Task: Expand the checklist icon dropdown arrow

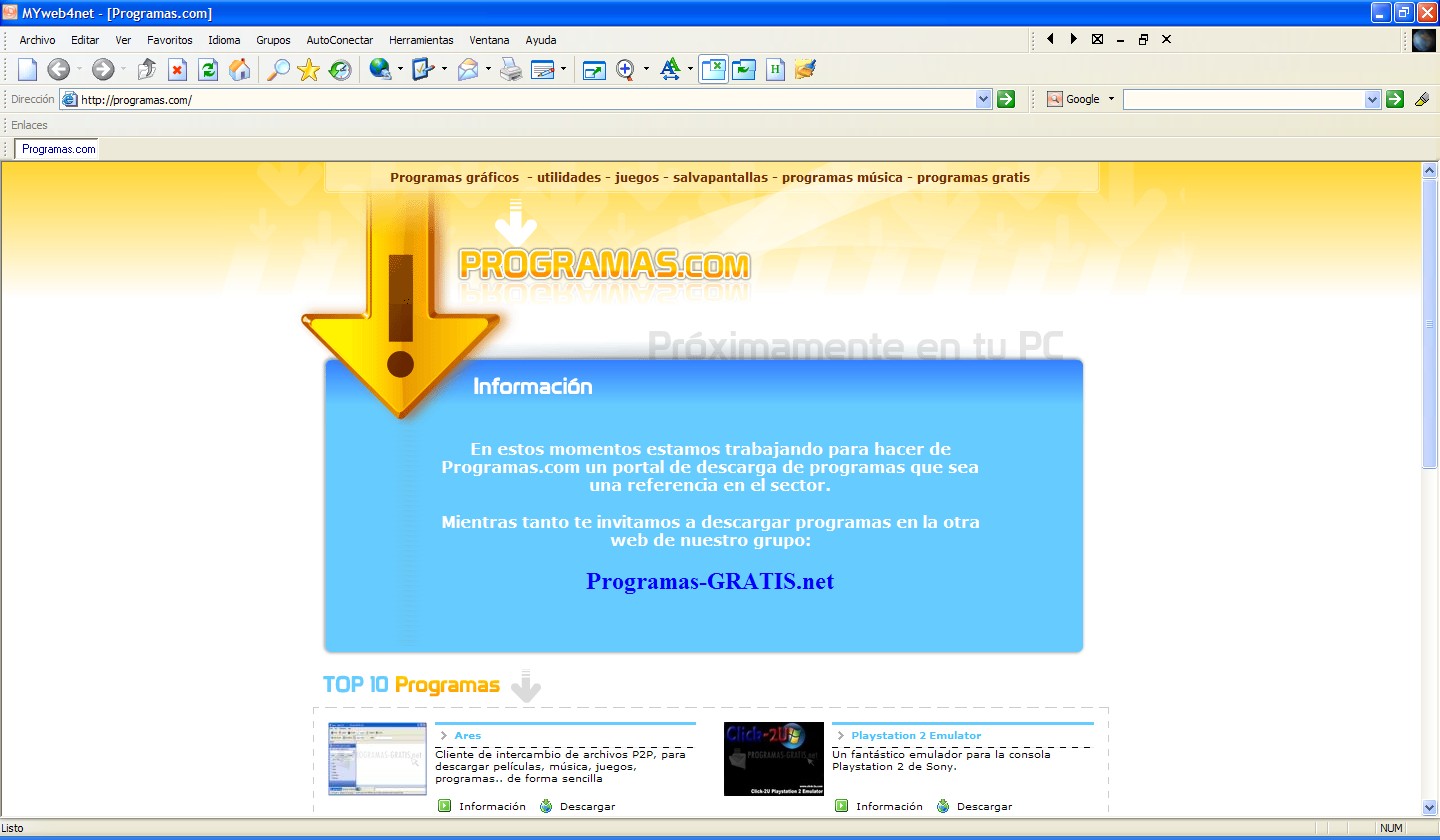Action: pos(444,70)
